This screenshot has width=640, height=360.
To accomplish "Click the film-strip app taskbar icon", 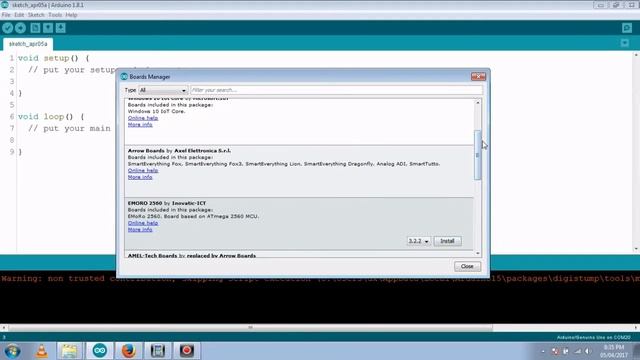I will (x=158, y=351).
